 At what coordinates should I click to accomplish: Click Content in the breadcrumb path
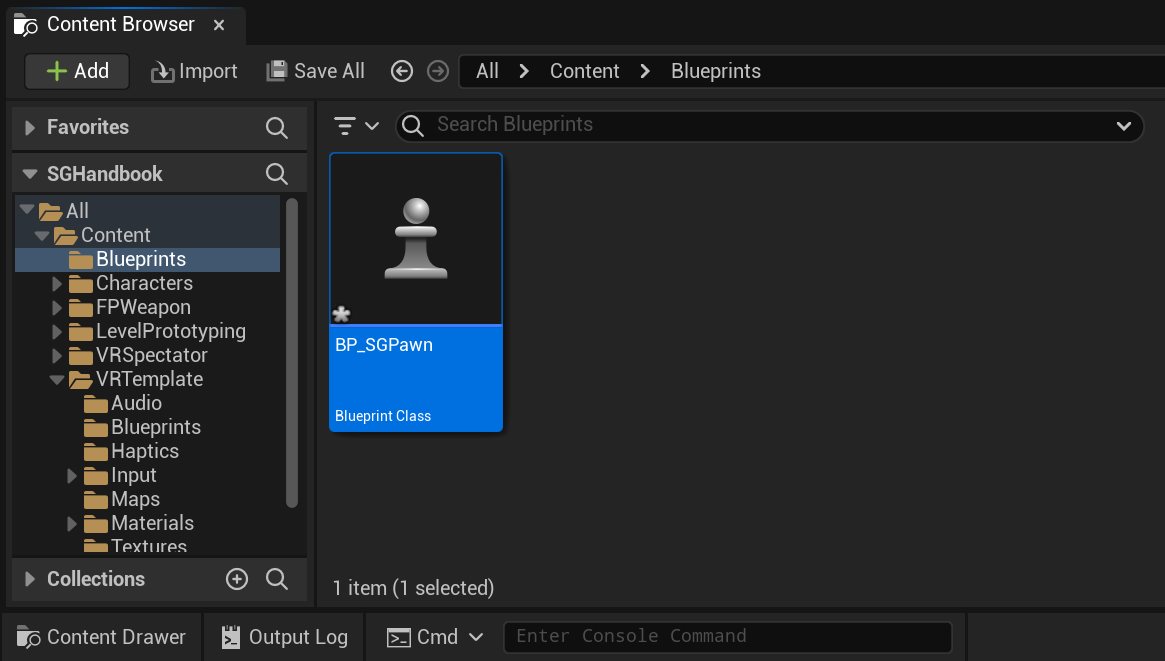pos(584,71)
